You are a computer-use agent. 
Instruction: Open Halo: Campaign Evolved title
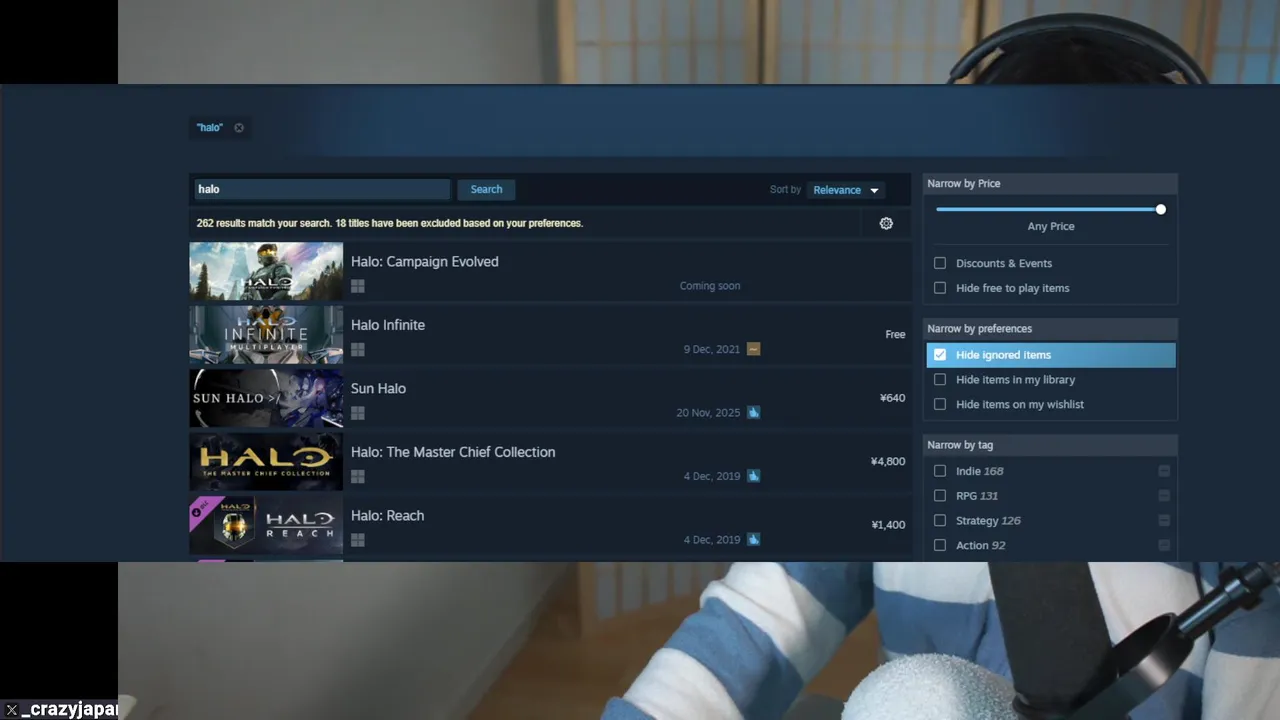tap(424, 262)
